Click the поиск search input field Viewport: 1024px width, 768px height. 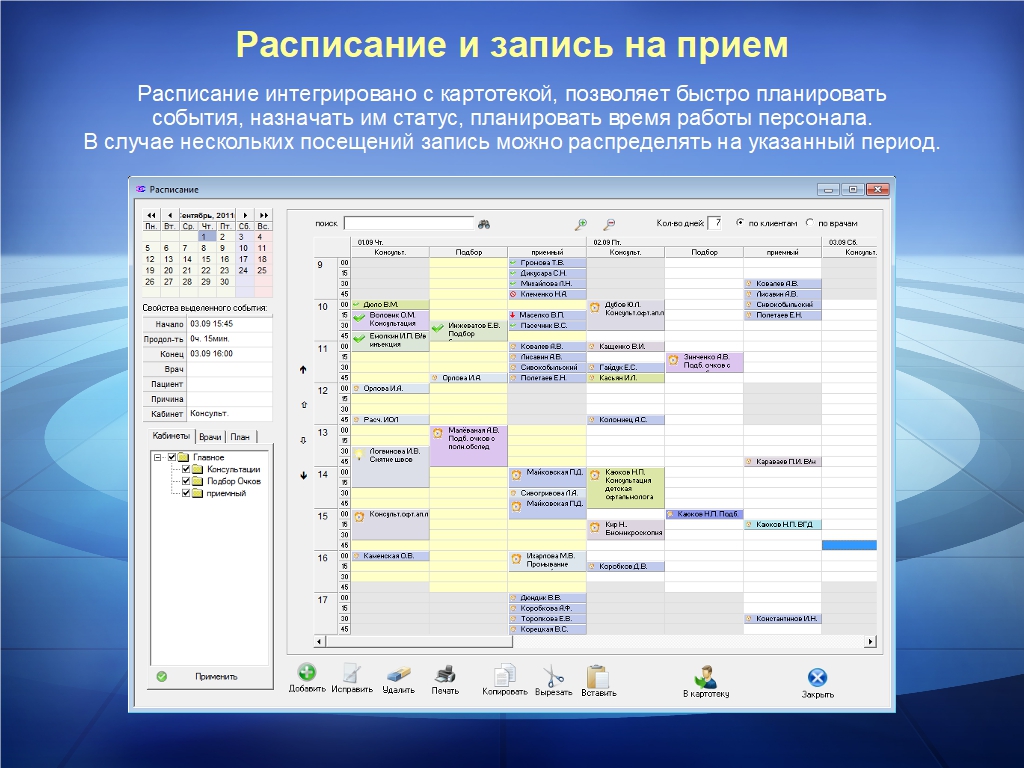[x=409, y=224]
